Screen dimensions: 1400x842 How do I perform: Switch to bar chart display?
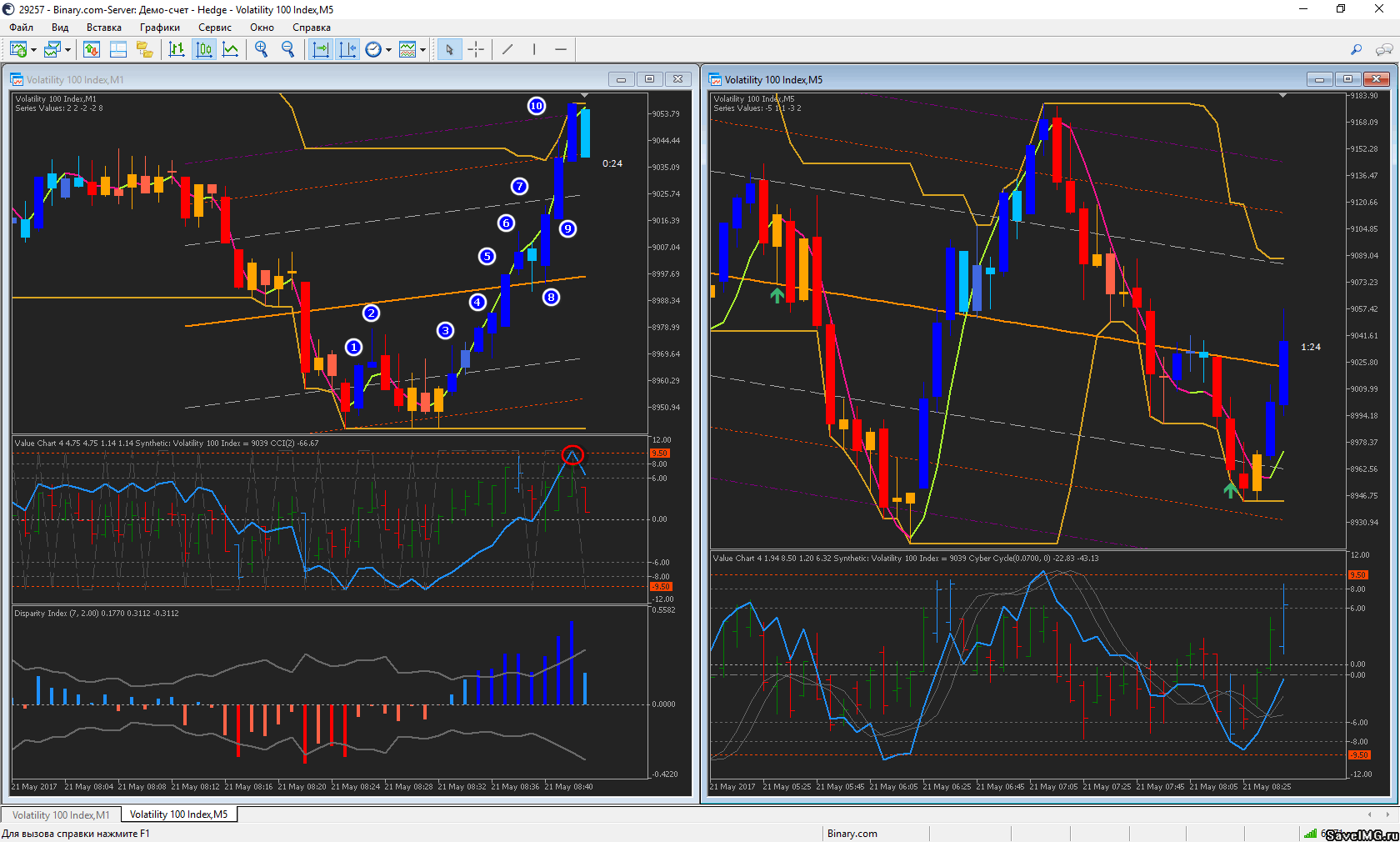pyautogui.click(x=177, y=50)
